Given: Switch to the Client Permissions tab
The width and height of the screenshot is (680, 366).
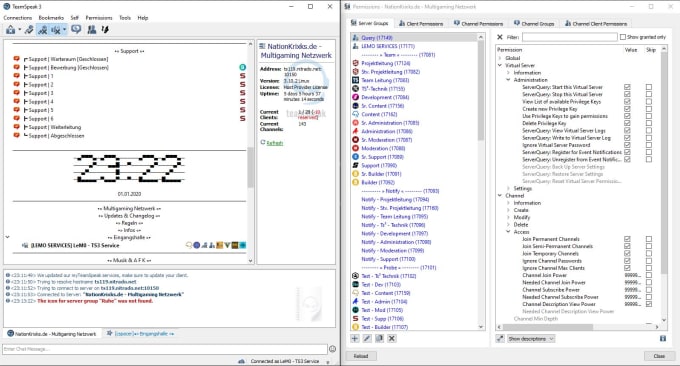Looking at the screenshot, I should pyautogui.click(x=421, y=24).
